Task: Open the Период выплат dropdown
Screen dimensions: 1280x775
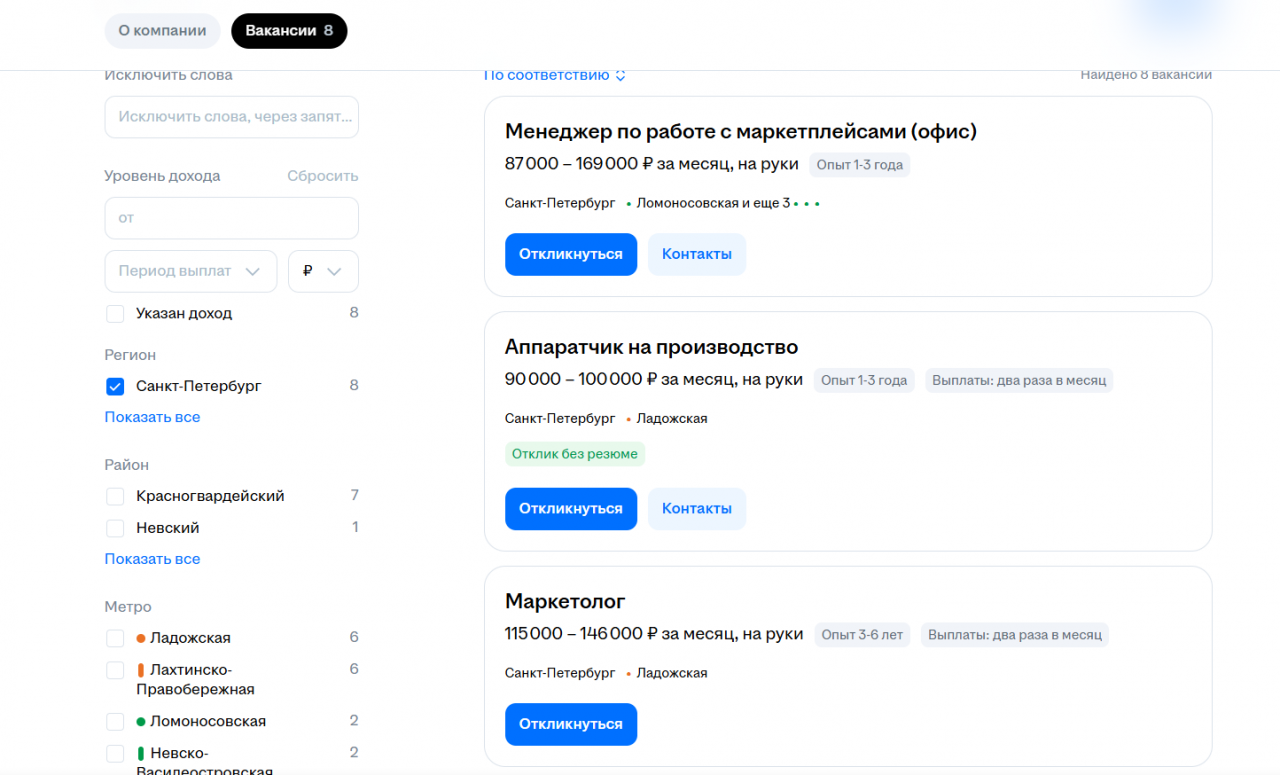Action: (x=190, y=271)
